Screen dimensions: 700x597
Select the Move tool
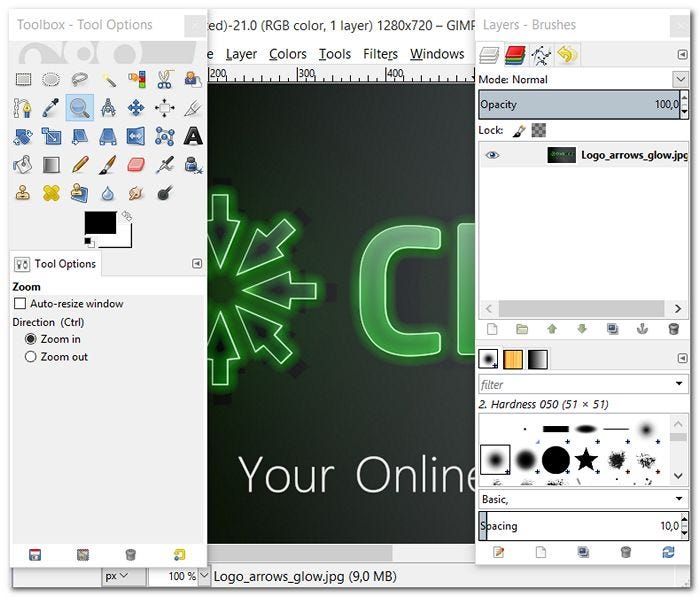[136, 108]
